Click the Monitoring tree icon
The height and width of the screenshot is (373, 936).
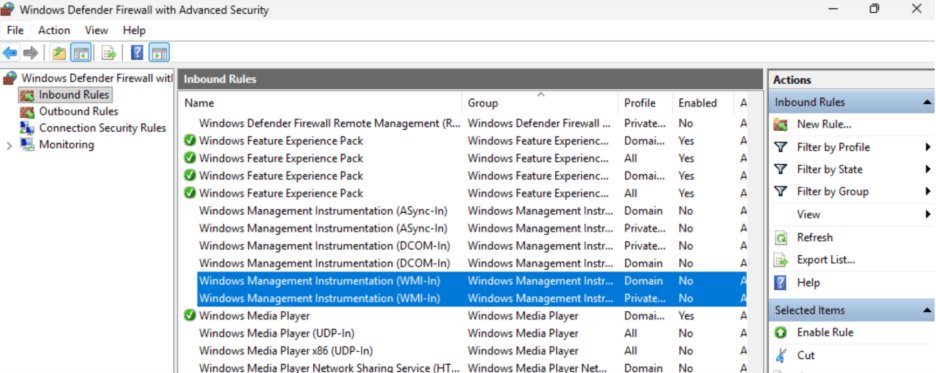click(27, 144)
